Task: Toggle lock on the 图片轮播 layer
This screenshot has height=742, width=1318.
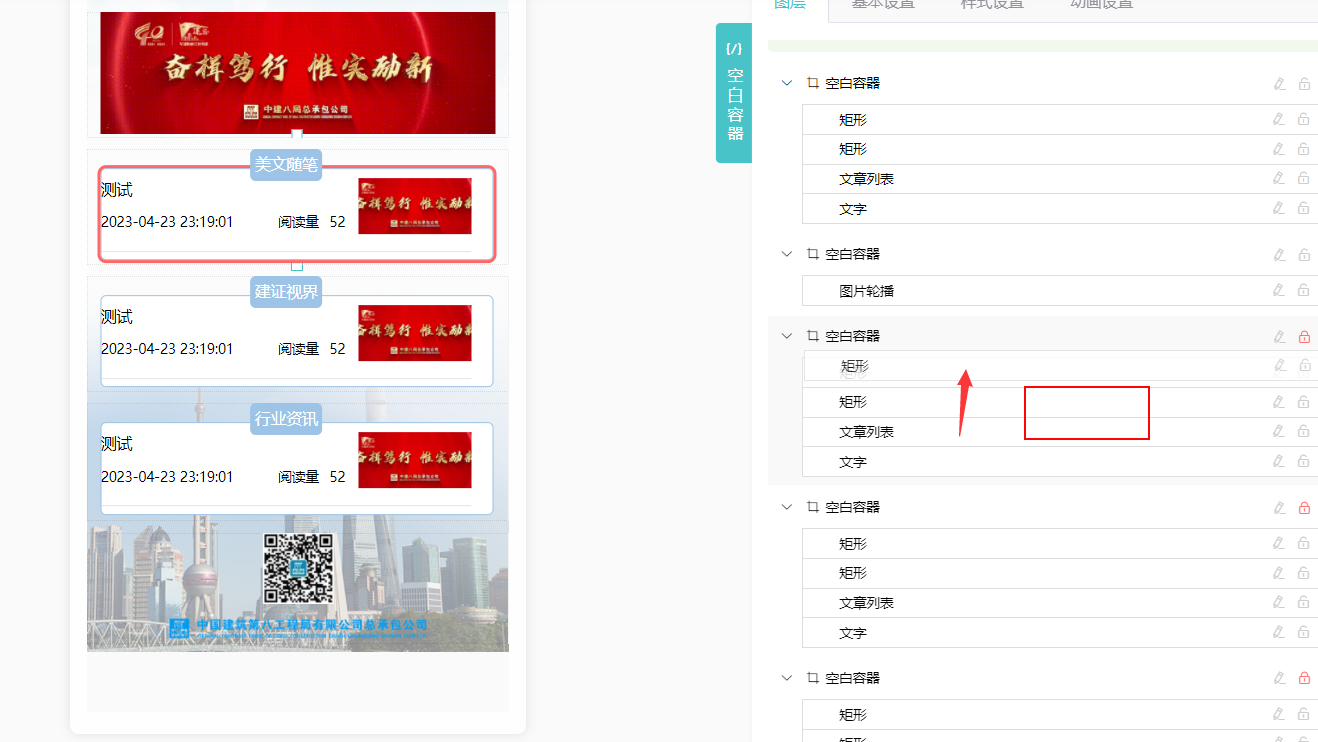Action: (1303, 290)
